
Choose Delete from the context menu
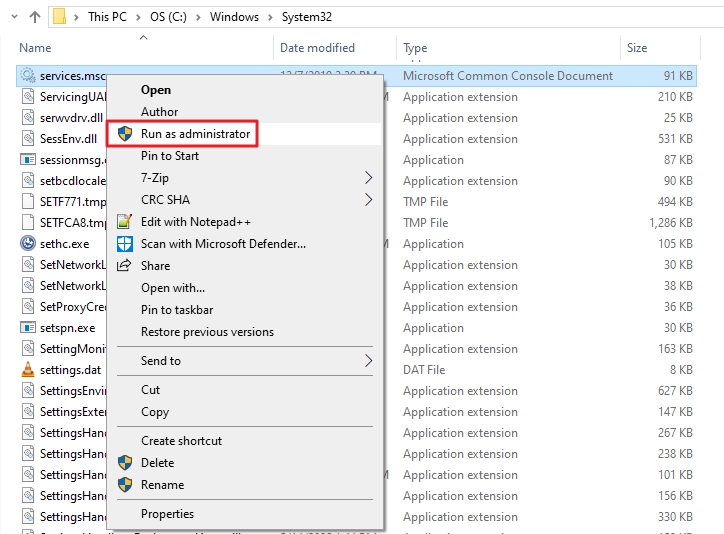[x=157, y=463]
